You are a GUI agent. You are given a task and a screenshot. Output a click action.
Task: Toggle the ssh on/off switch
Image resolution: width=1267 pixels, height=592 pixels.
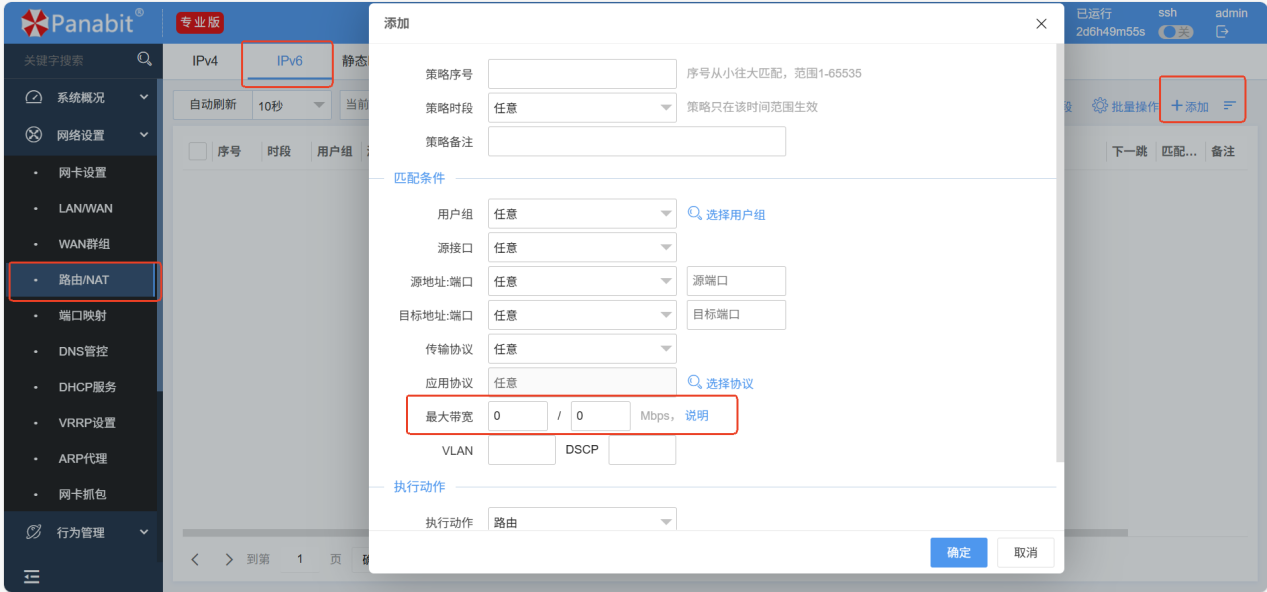[1175, 32]
